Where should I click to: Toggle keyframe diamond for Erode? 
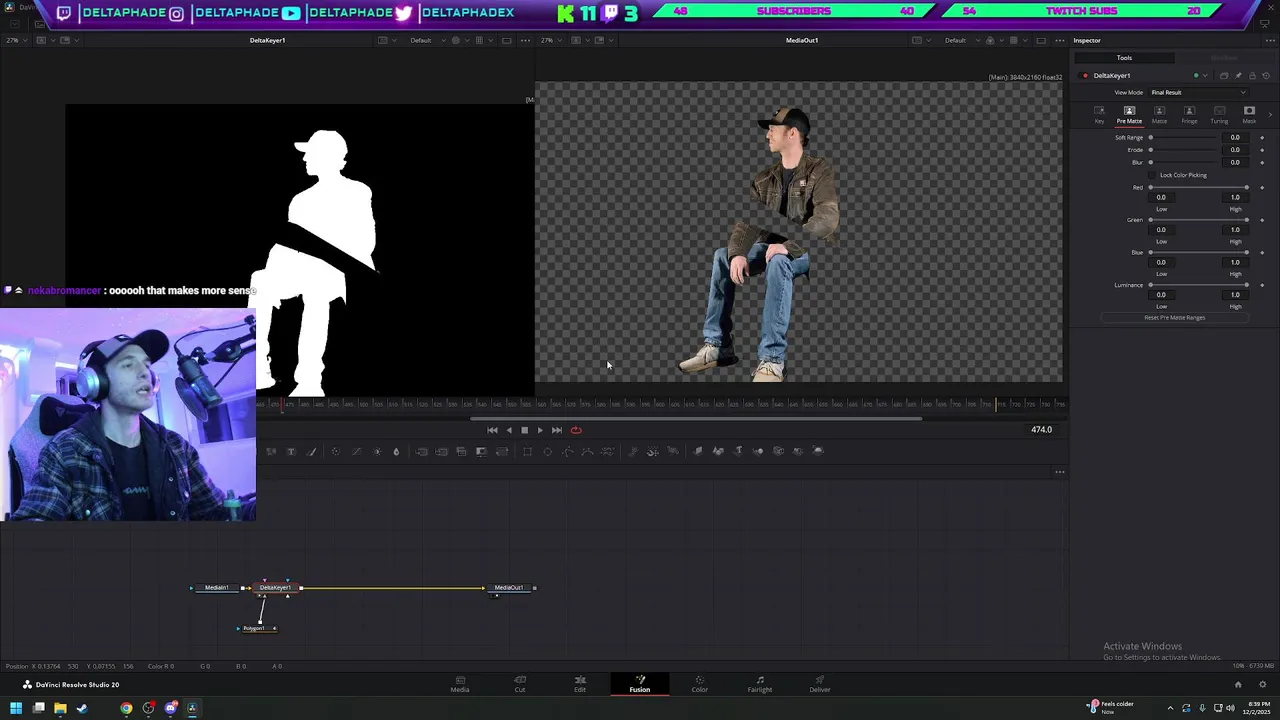coord(1262,150)
